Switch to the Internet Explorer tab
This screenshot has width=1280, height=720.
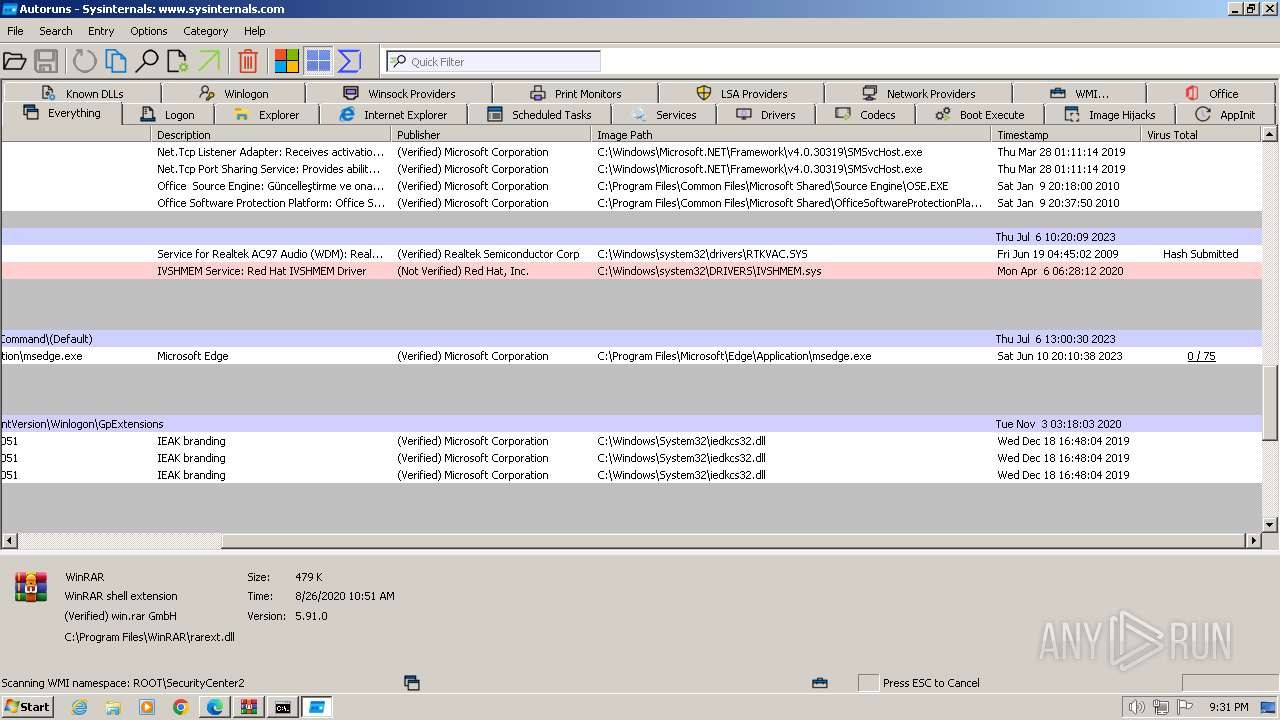click(393, 115)
